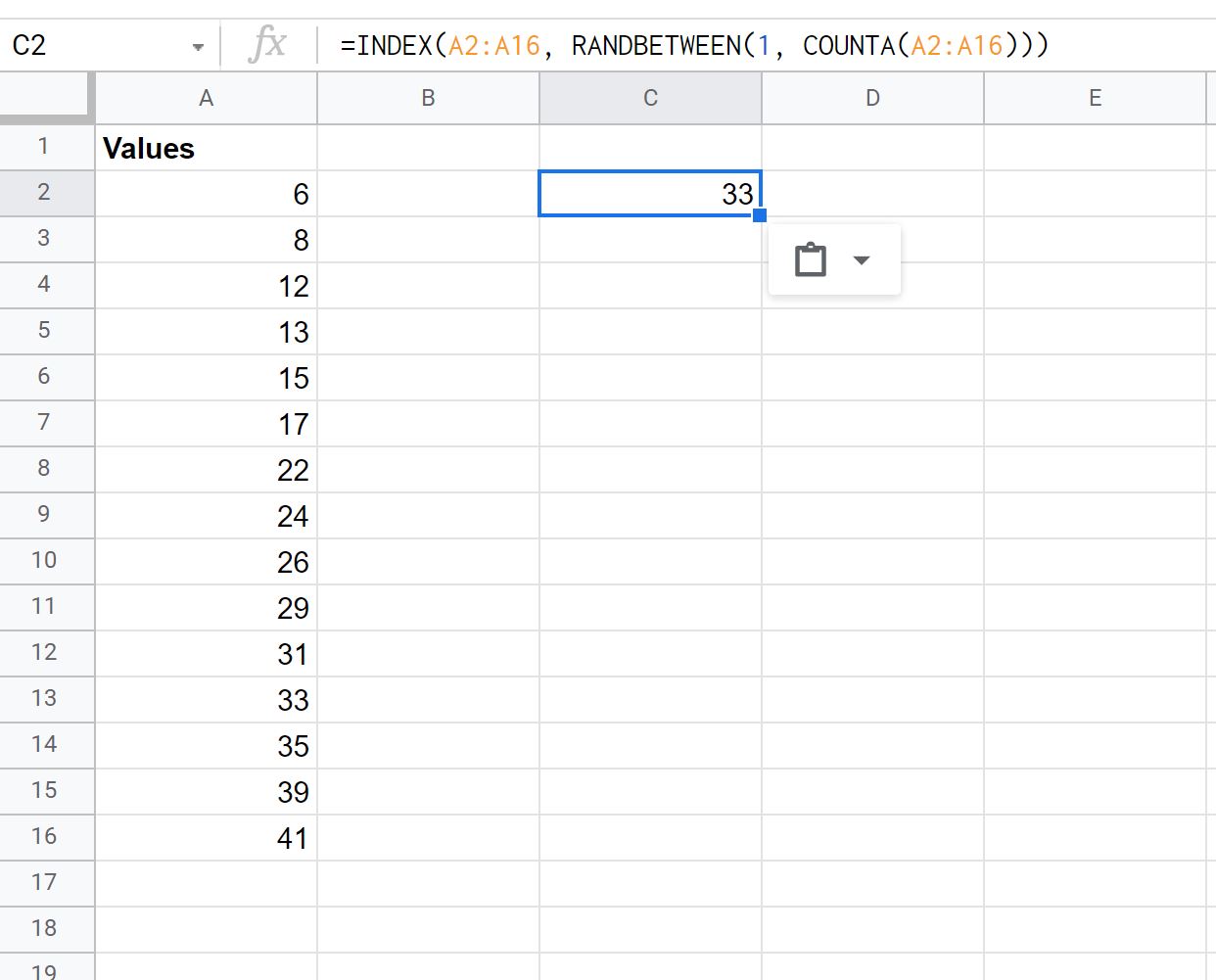Select row 5 header
Image resolution: width=1216 pixels, height=980 pixels.
47,331
